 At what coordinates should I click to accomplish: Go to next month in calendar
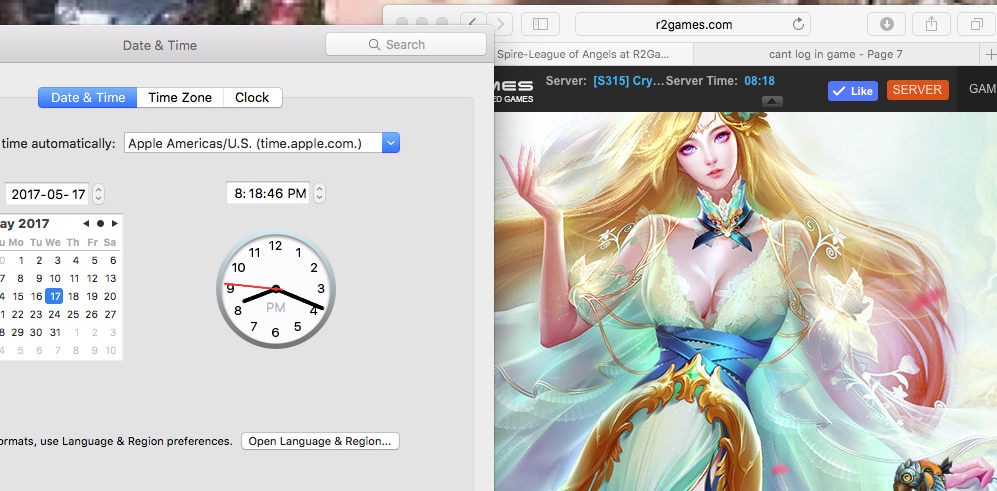[115, 223]
